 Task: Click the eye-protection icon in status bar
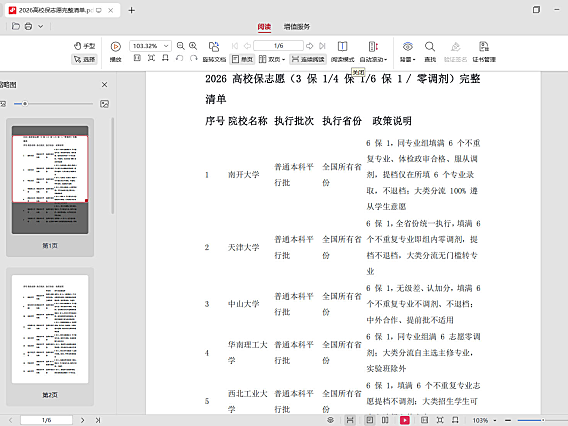tap(330, 420)
